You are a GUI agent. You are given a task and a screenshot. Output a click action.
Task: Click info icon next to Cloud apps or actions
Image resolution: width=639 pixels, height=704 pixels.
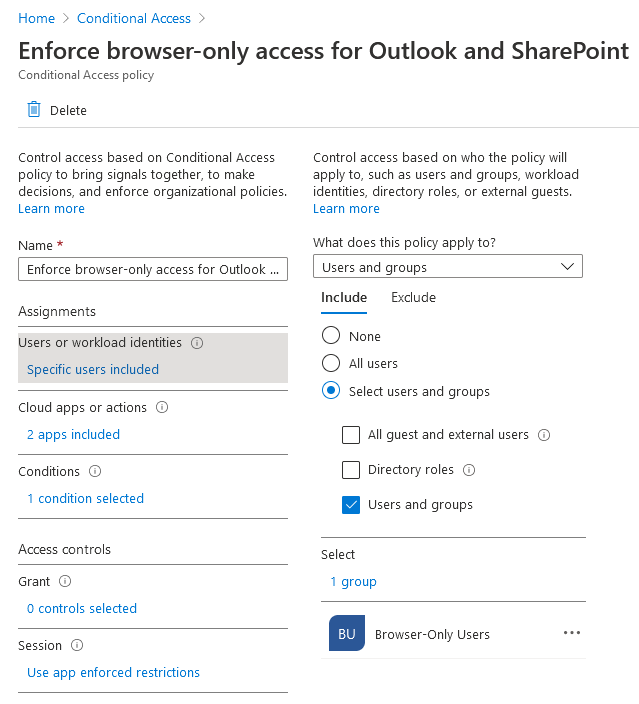pos(162,407)
